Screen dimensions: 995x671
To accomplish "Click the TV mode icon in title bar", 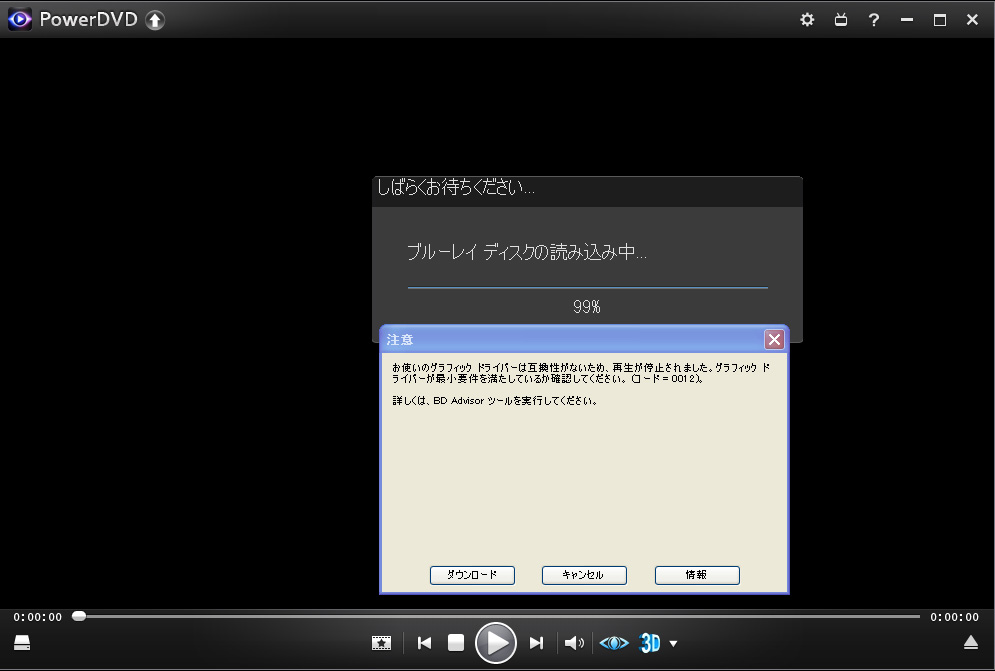I will coord(841,20).
